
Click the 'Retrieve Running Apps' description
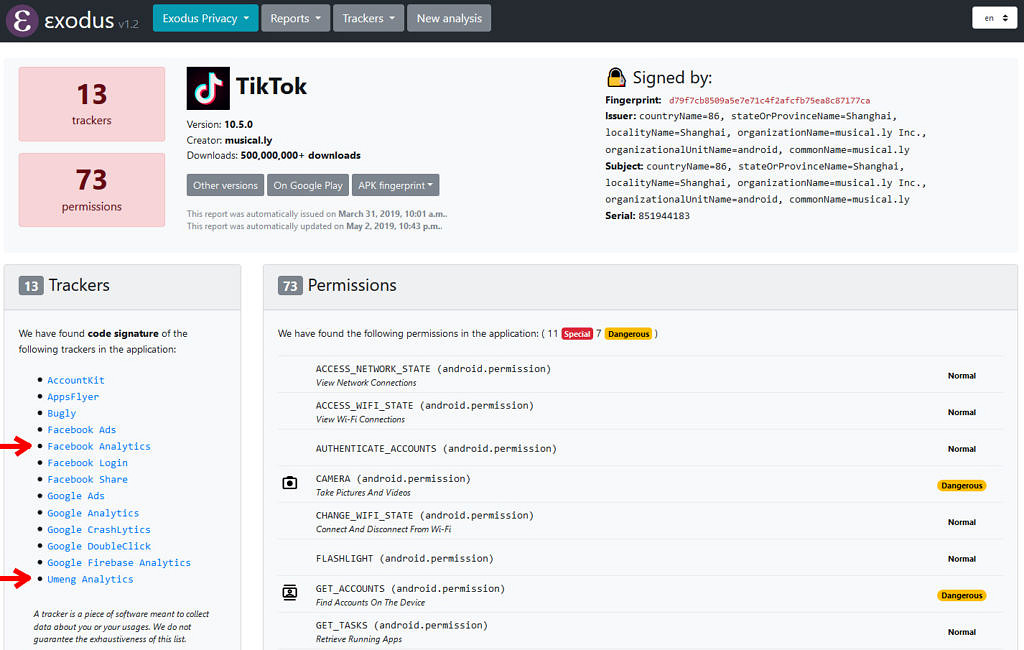click(x=359, y=639)
